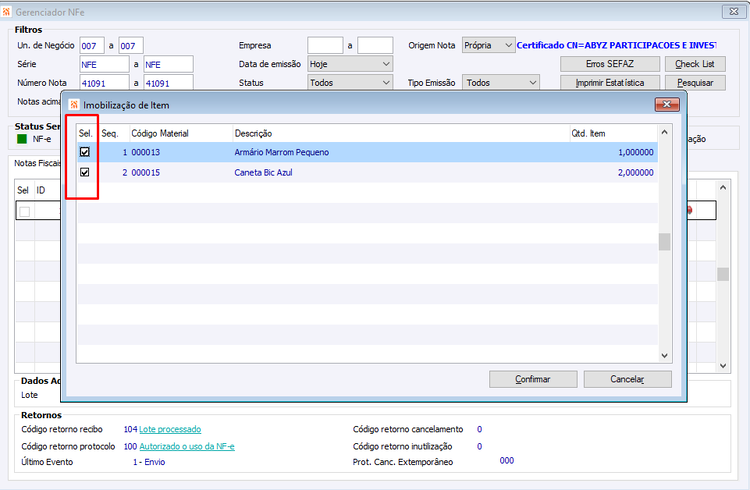Click the first Empresa field
The image size is (750, 490).
(325, 45)
